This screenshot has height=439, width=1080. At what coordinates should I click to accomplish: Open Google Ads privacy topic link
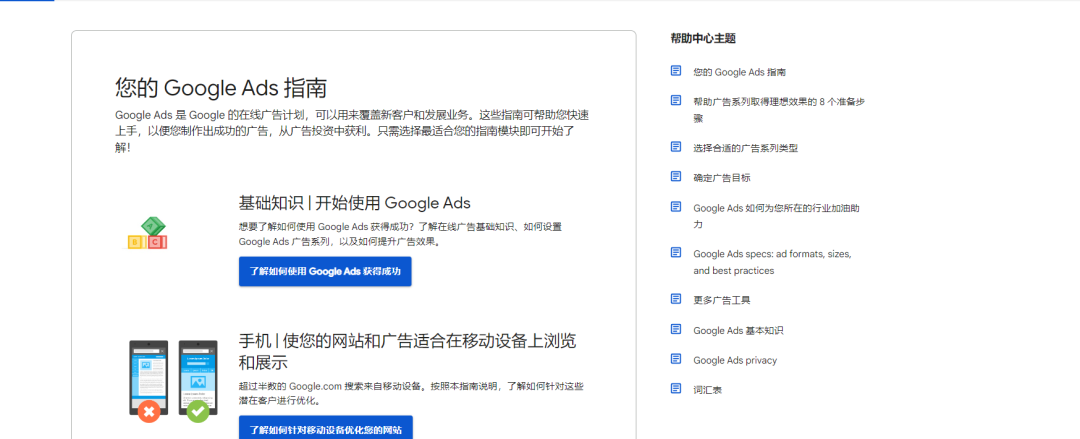click(x=735, y=360)
